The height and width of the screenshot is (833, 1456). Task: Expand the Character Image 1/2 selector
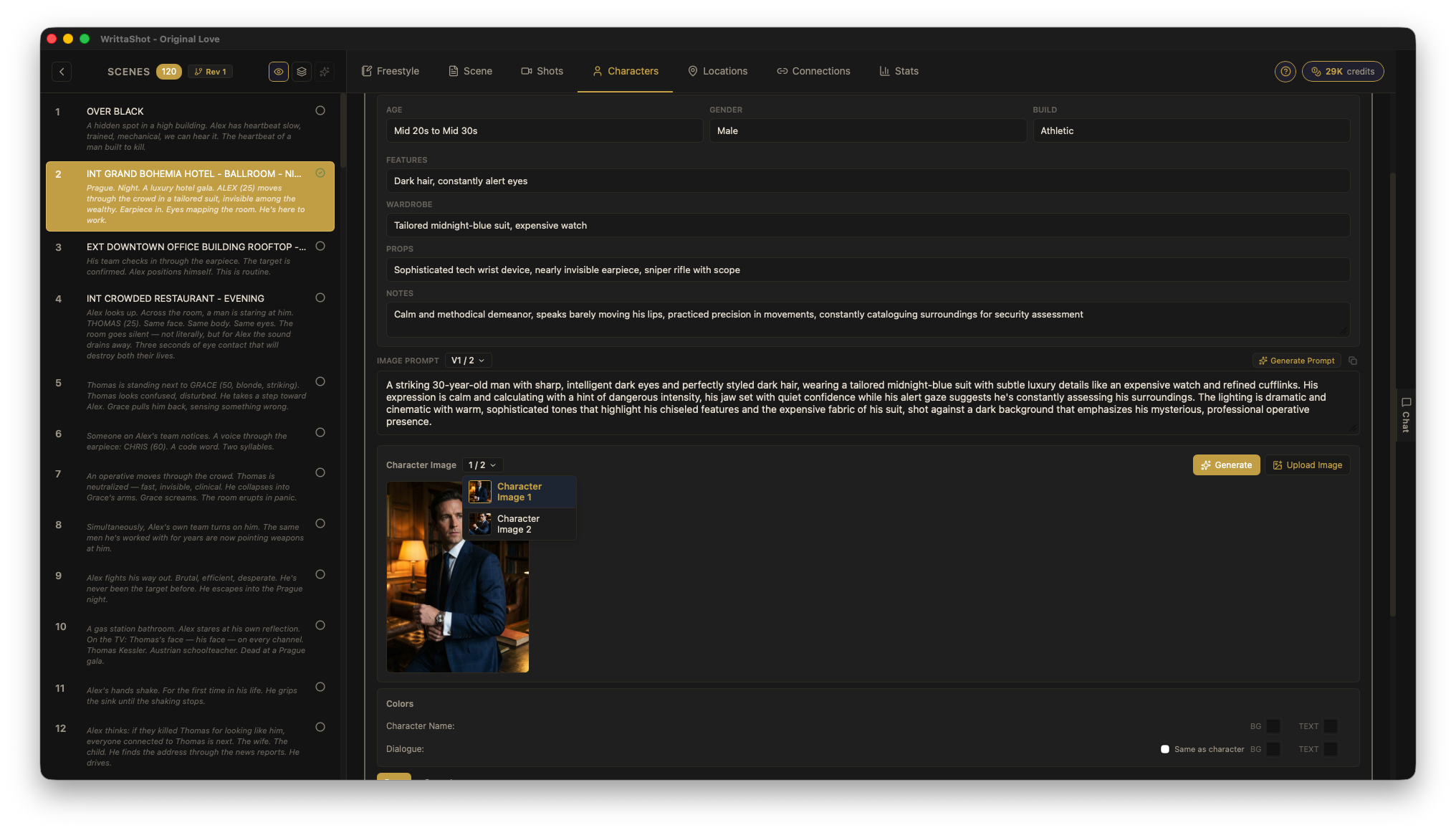483,465
